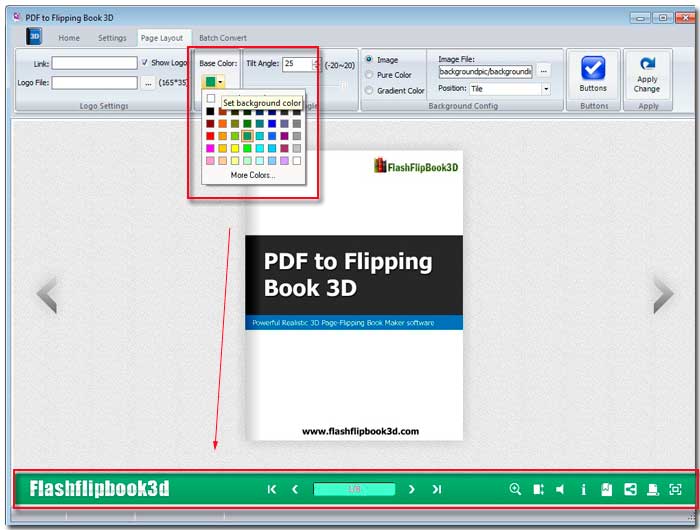Click the 3D application logo button
The height and width of the screenshot is (530, 700).
[34, 37]
